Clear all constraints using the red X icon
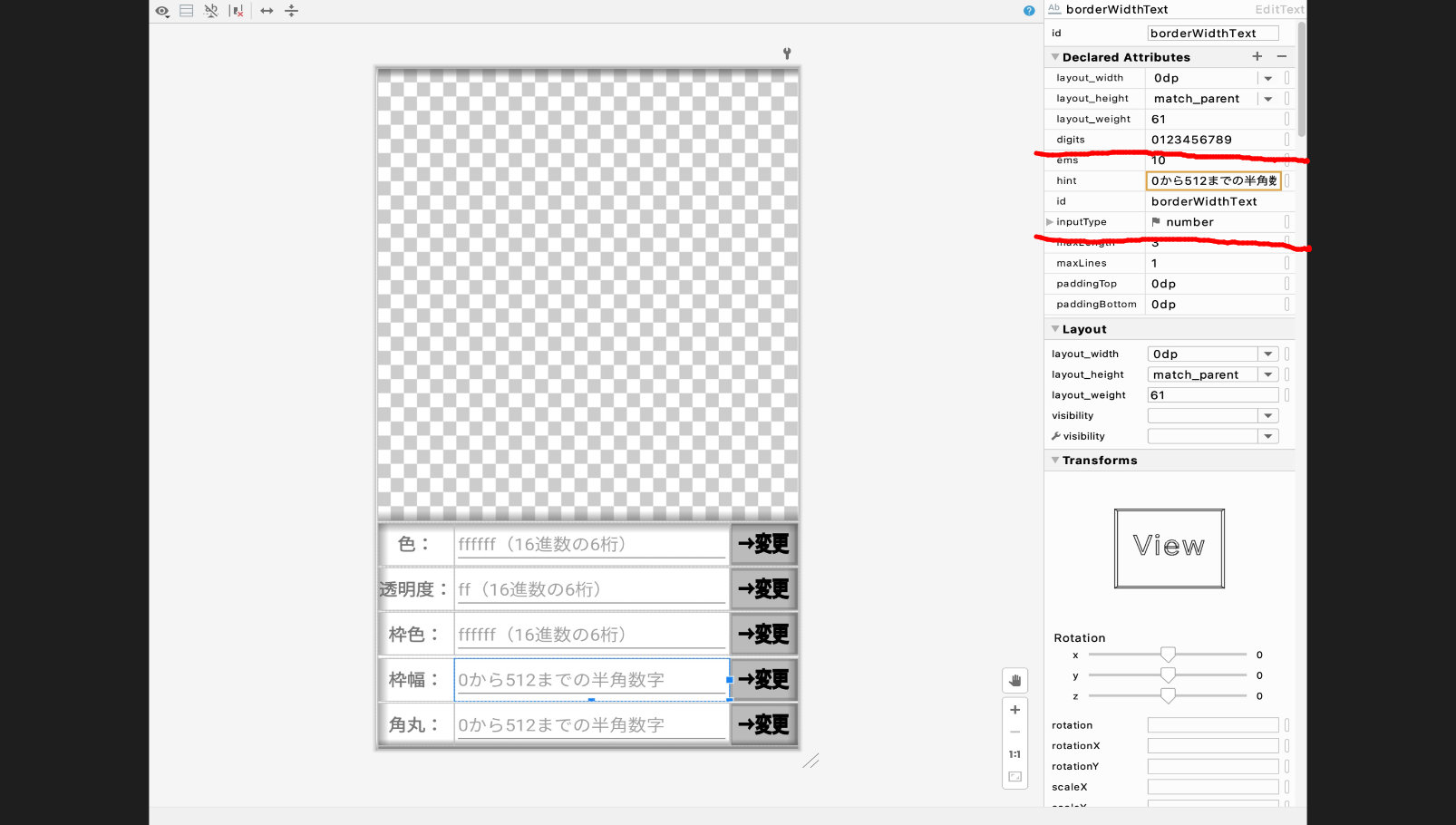The width and height of the screenshot is (1456, 825). pos(237,11)
